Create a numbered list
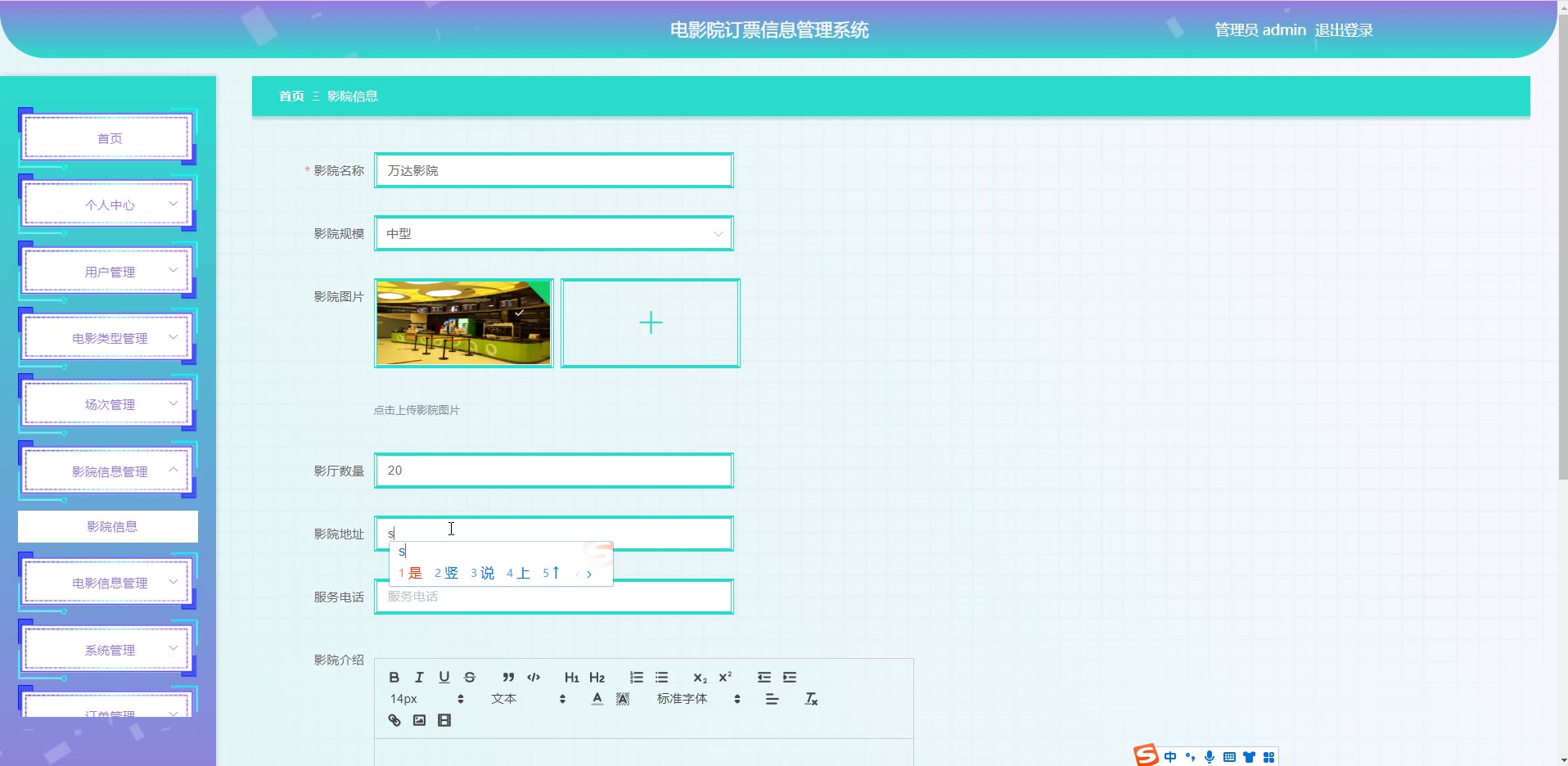The height and width of the screenshot is (766, 1568). click(x=636, y=678)
